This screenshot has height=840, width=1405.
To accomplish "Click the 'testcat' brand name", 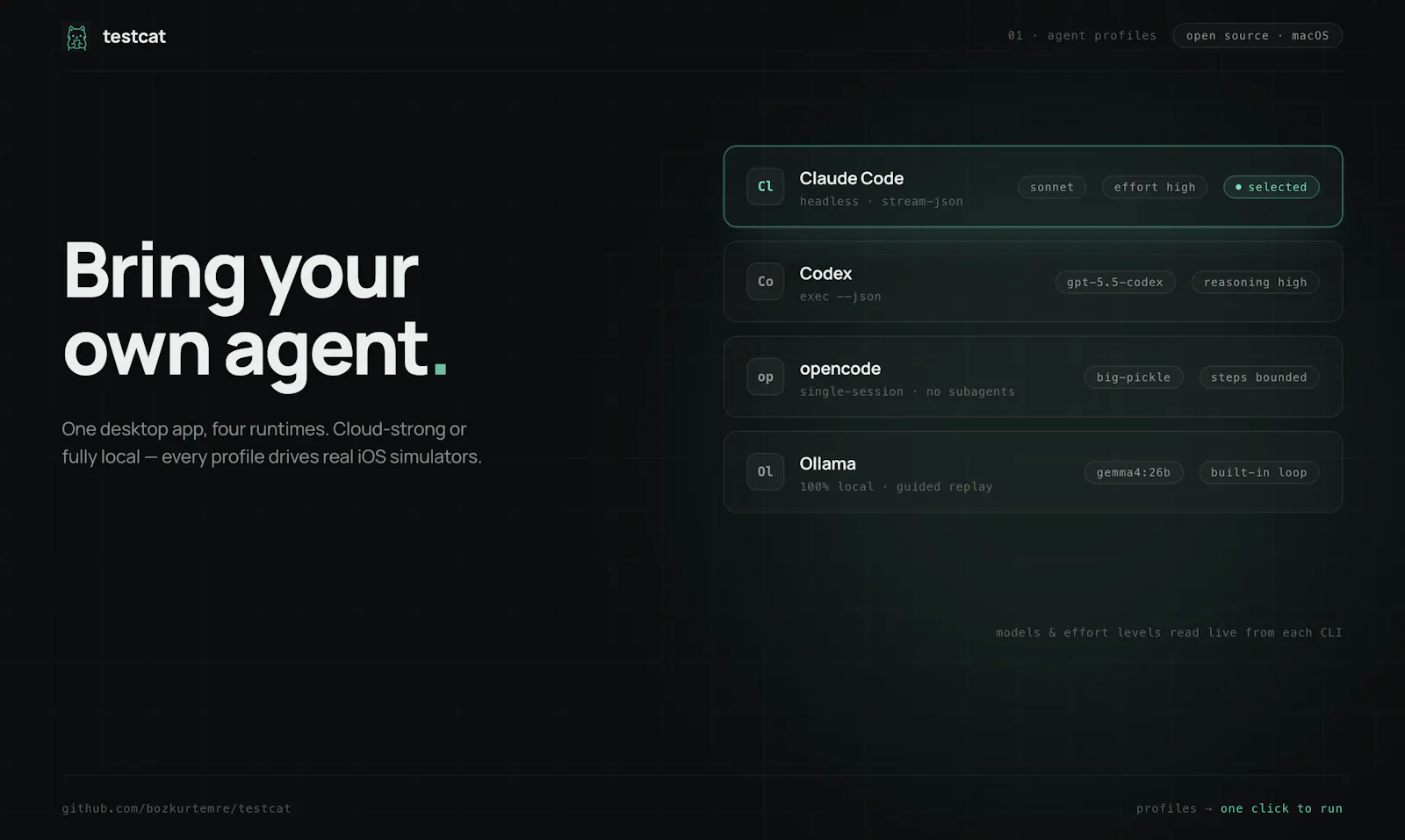I will 134,36.
